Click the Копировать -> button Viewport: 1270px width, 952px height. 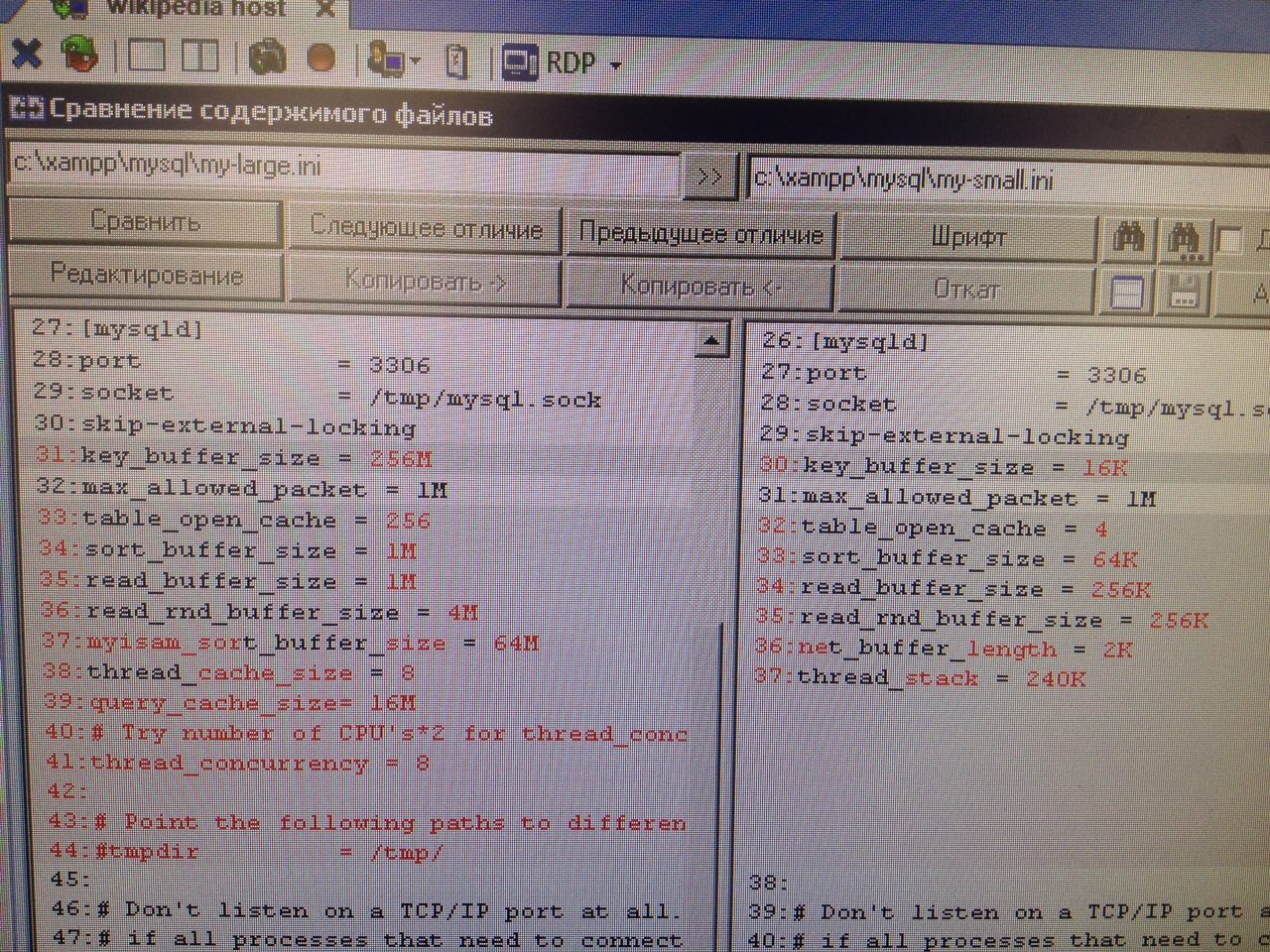pyautogui.click(x=426, y=282)
